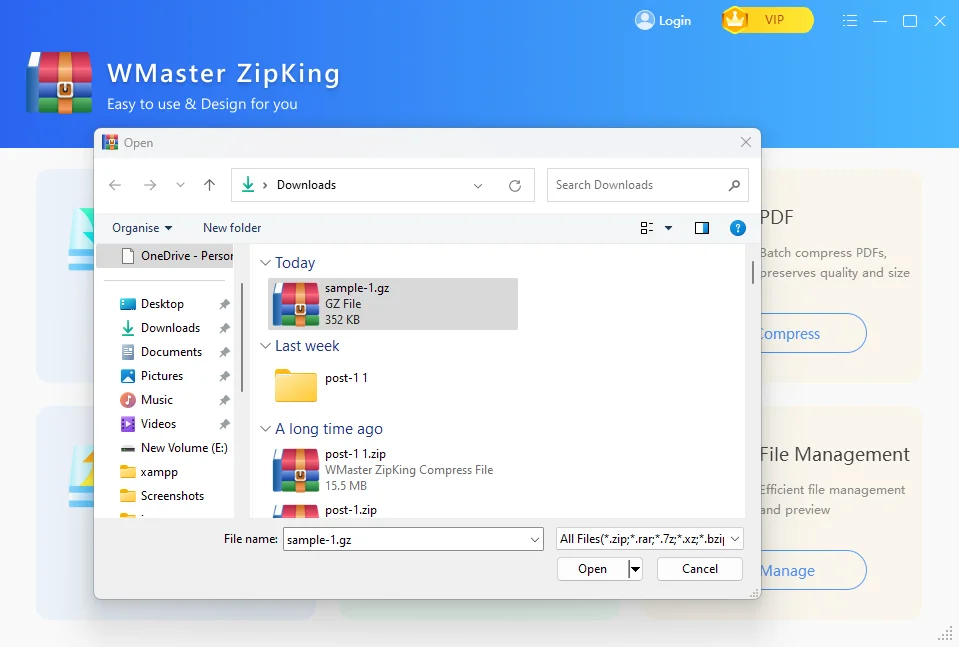Open New Volume (E:) in sidebar
The image size is (959, 647).
tap(184, 448)
